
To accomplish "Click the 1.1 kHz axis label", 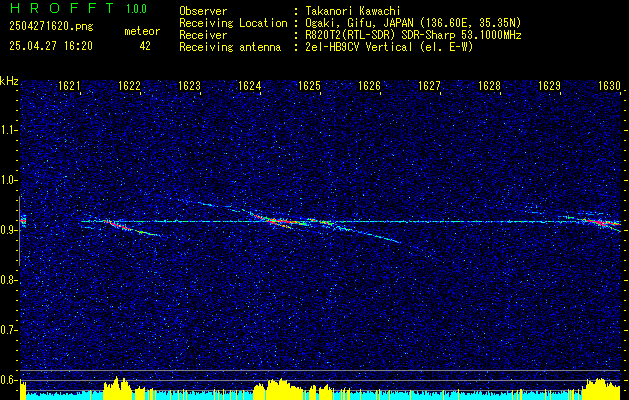I will [x=8, y=130].
